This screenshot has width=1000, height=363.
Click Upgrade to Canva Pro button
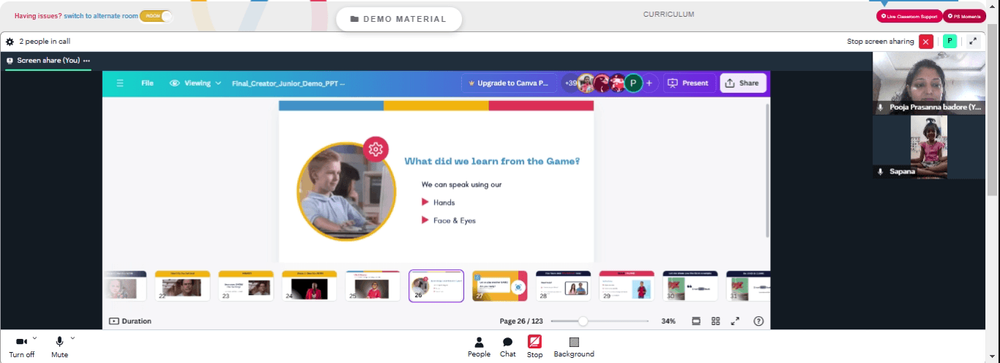coord(509,83)
